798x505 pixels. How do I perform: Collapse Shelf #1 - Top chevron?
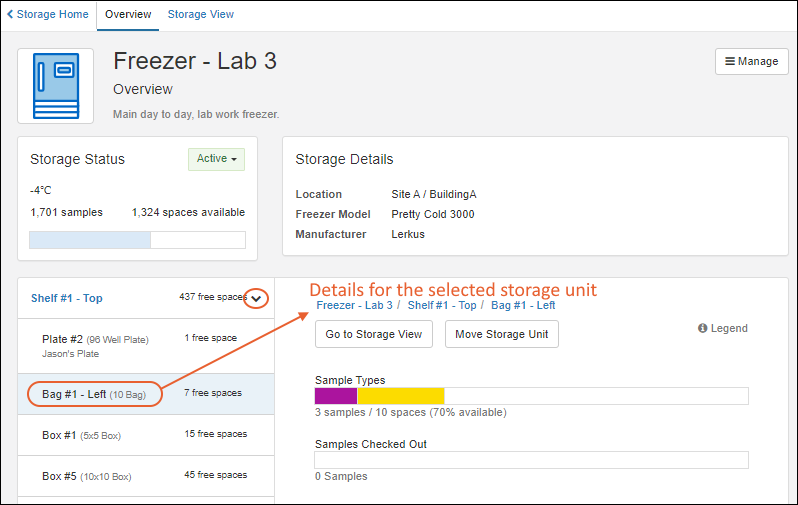click(x=256, y=298)
